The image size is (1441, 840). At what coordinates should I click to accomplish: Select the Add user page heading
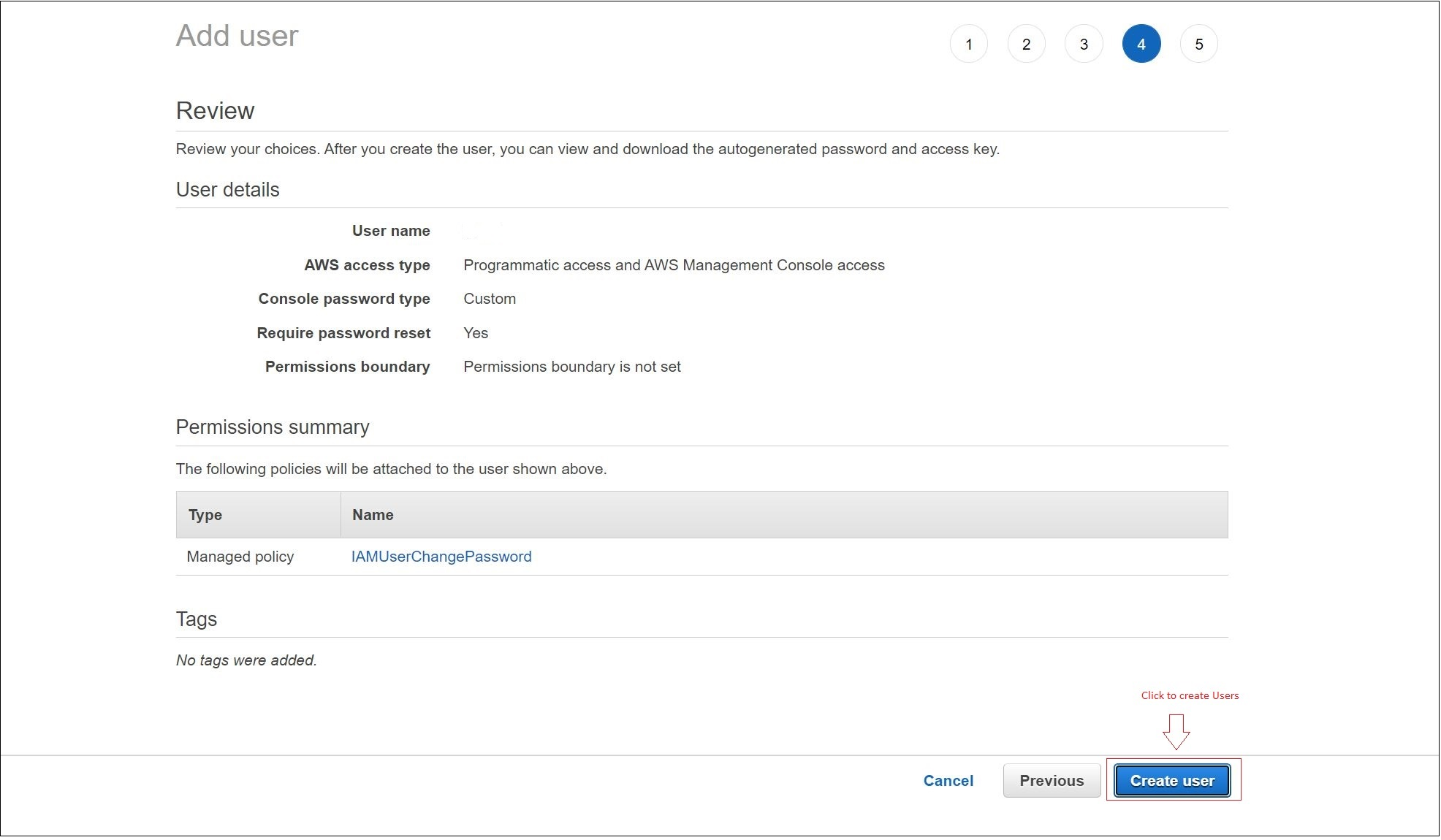(x=236, y=35)
